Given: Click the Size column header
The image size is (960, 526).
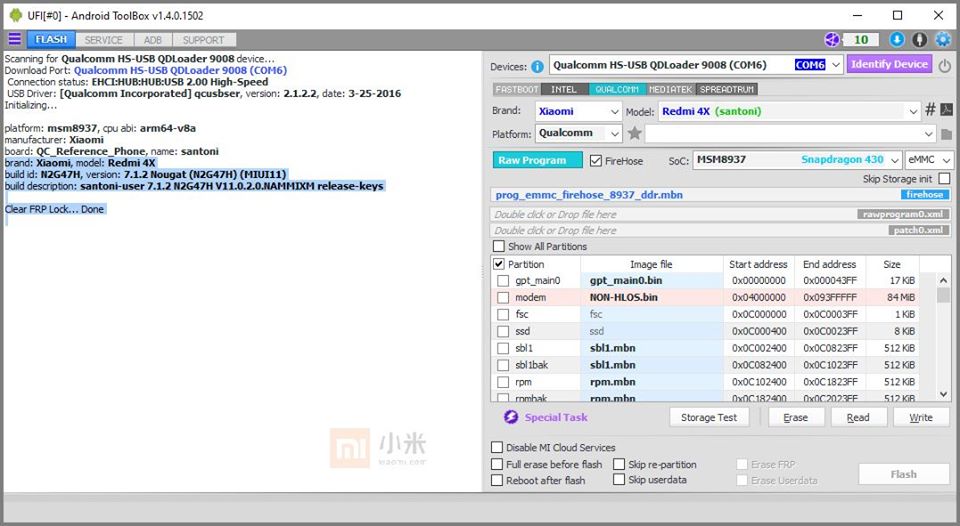Looking at the screenshot, I should click(891, 264).
